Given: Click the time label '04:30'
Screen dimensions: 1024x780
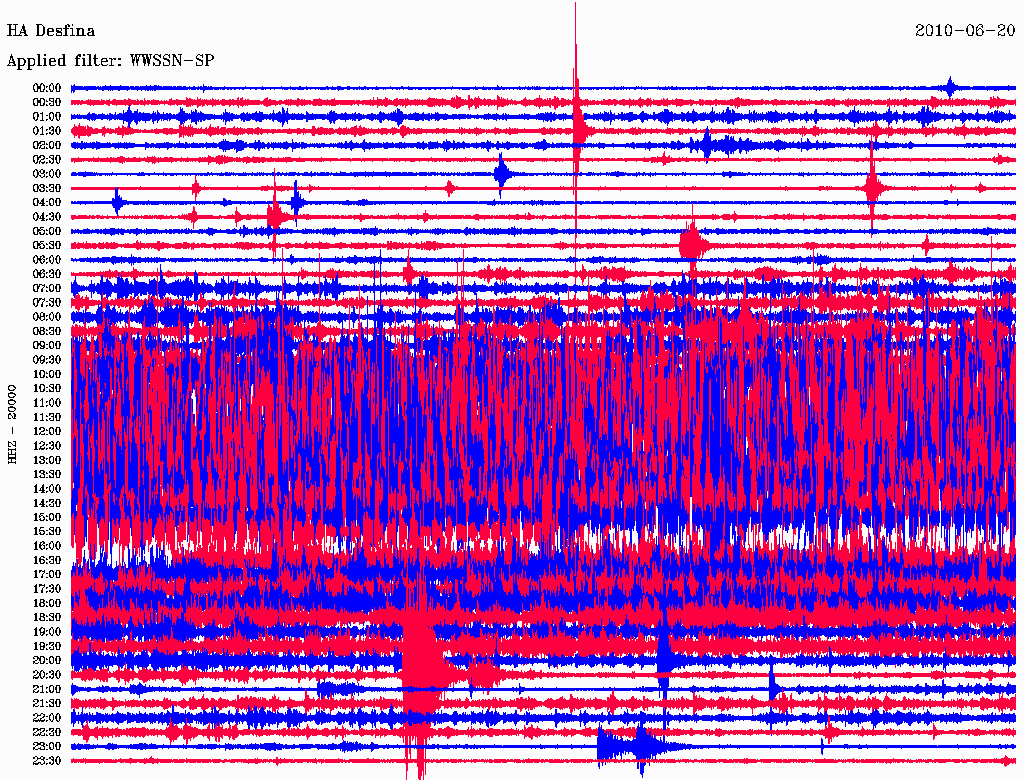Looking at the screenshot, I should coord(47,217).
